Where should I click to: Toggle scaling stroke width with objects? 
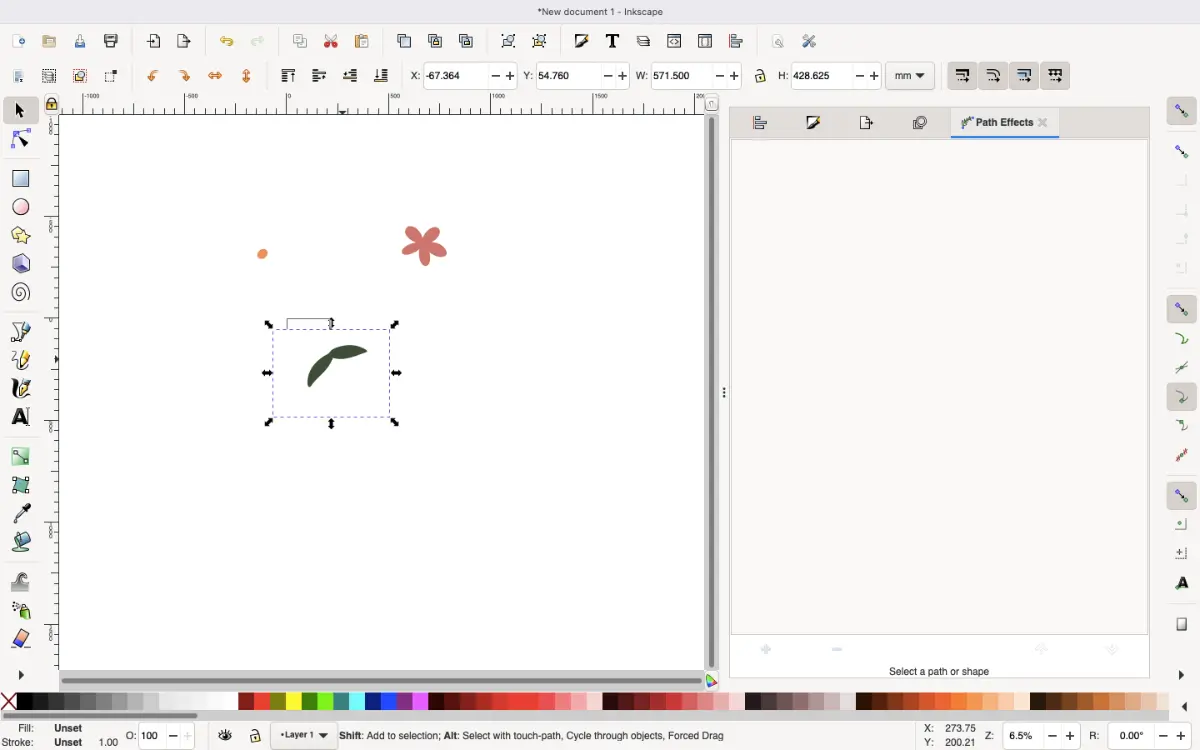pos(961,75)
